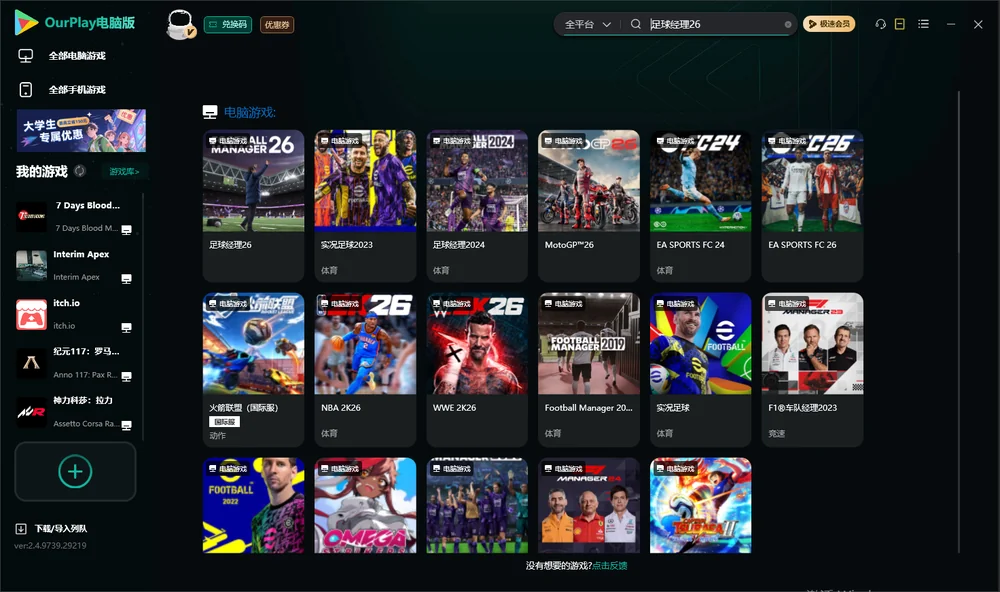Screen dimensions: 1000x592
Task: Open the F1®车队经理2023 game card
Action: (x=812, y=369)
